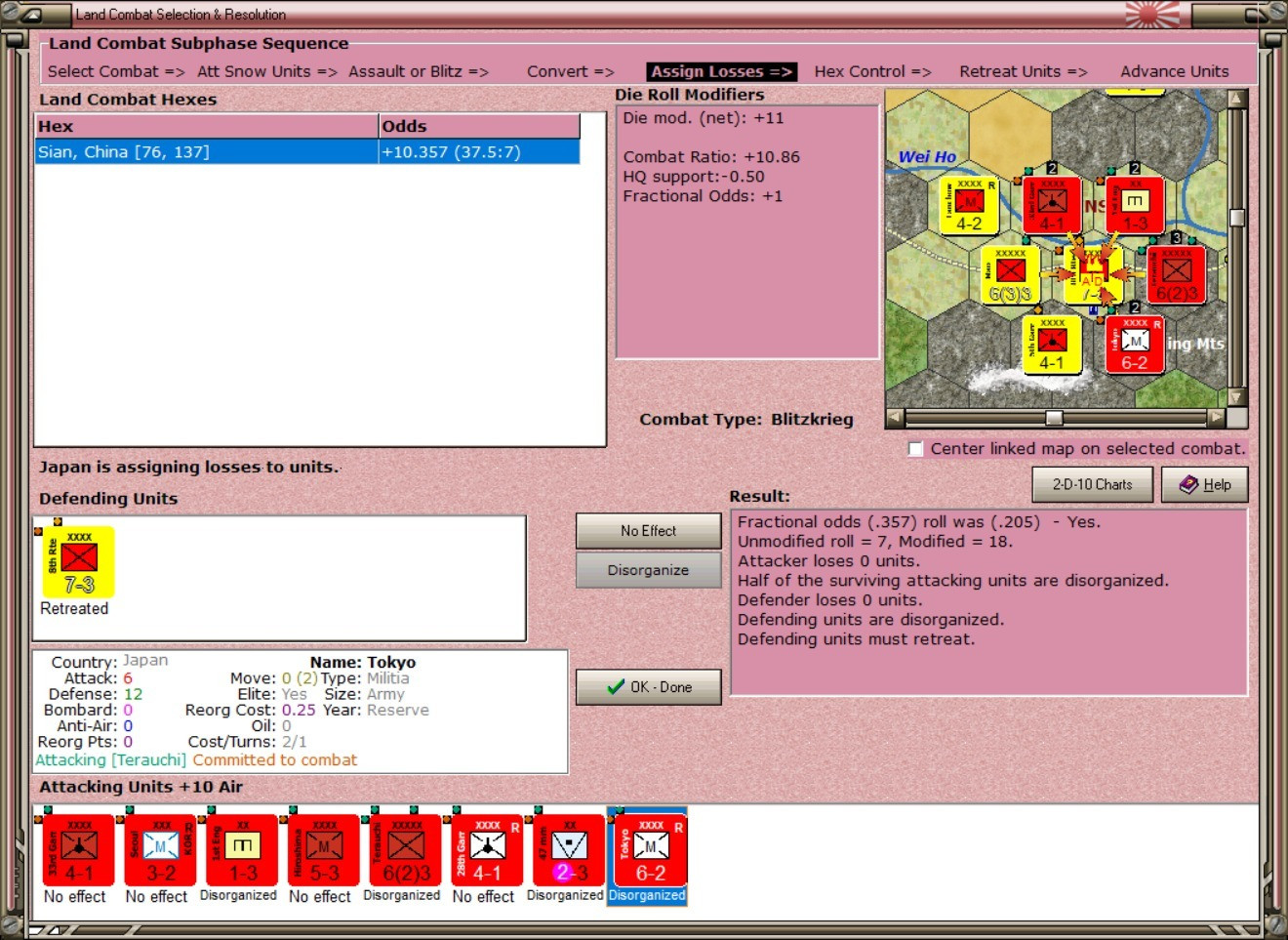Select the Tokyo 6-2 militia attacking unit
Screen dimensions: 1288x940
pyautogui.click(x=651, y=848)
